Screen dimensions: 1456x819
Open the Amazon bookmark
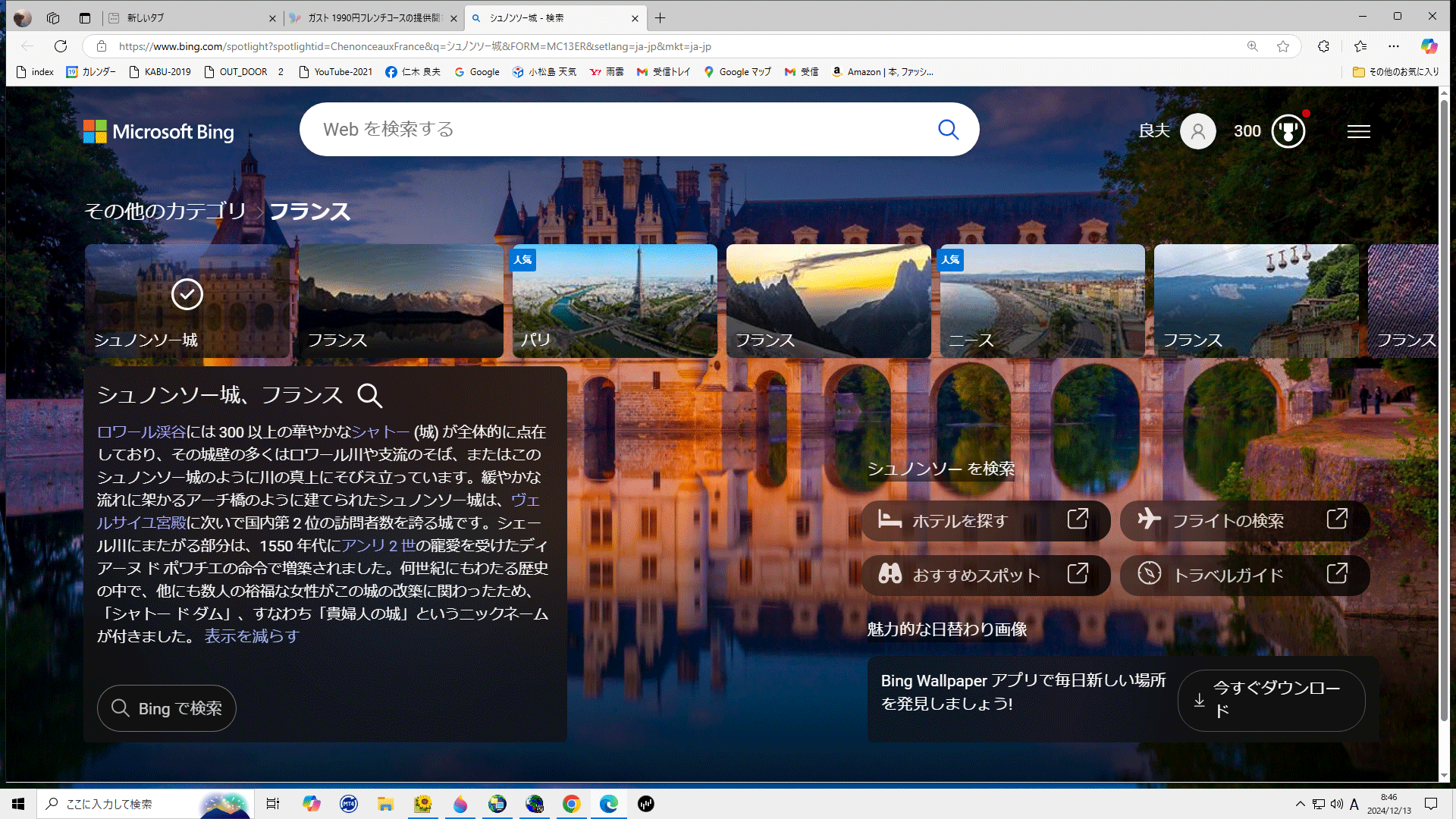883,72
